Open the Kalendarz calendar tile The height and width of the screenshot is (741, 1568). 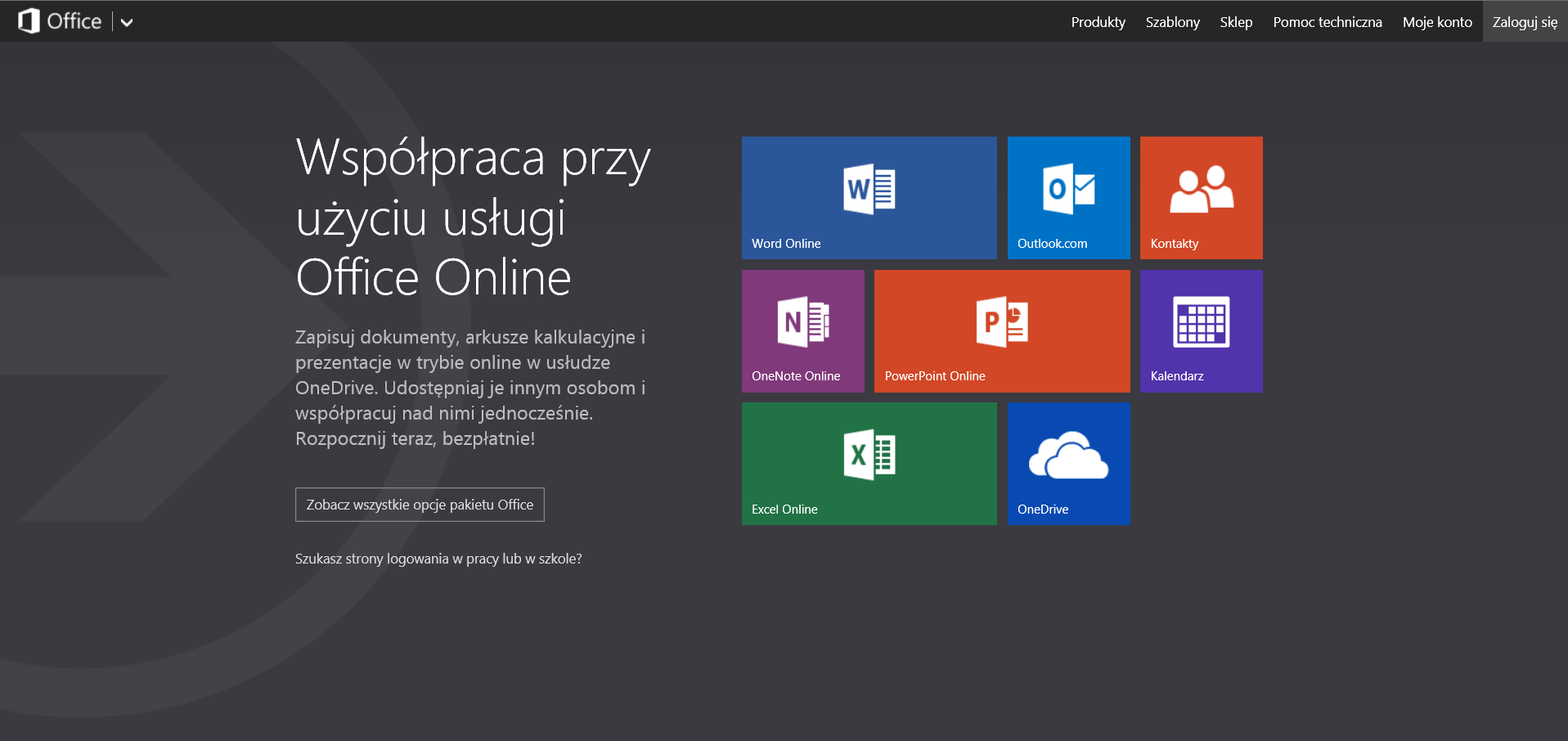1202,331
